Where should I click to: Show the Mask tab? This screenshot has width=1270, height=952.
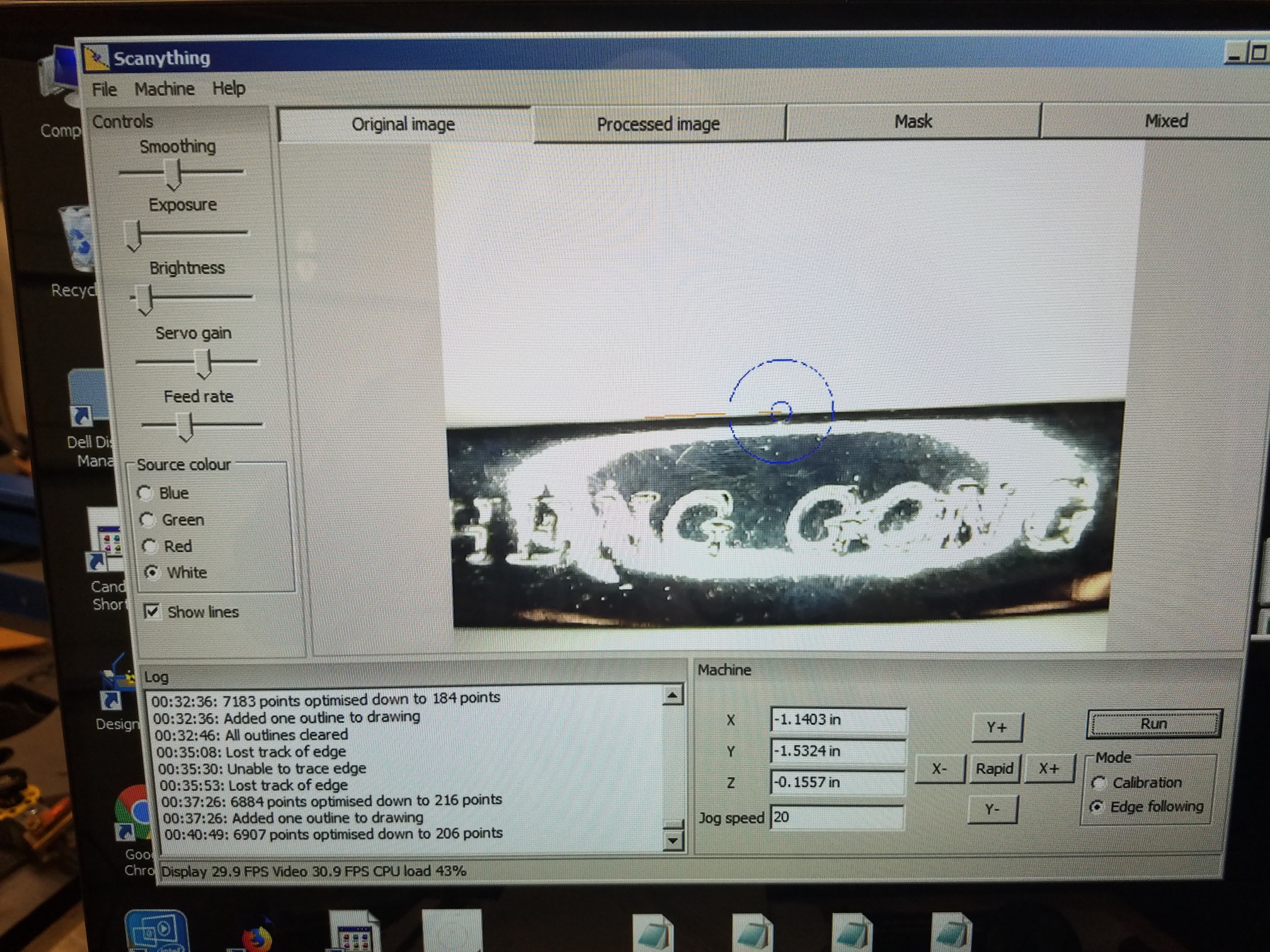coord(913,121)
